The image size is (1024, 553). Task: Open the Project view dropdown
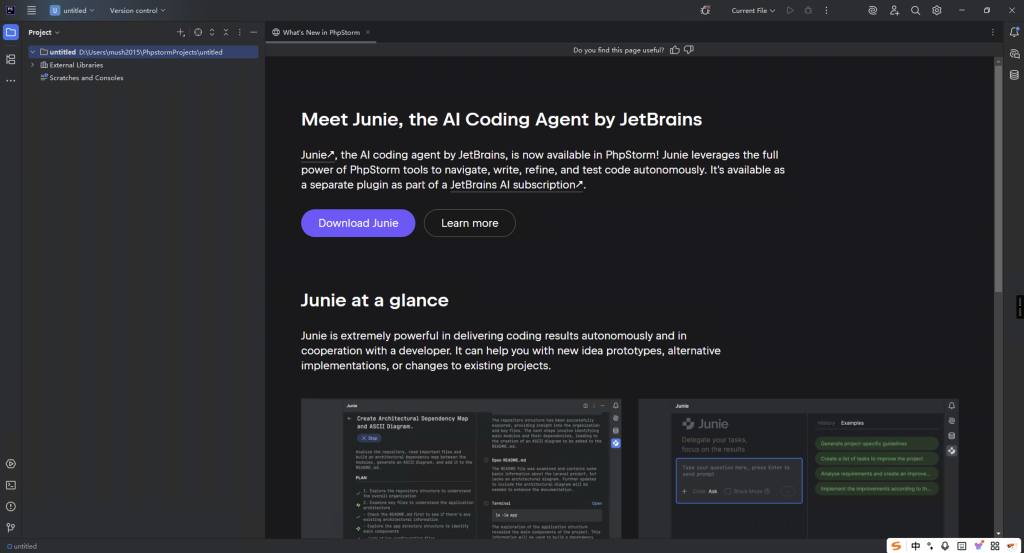tap(44, 32)
